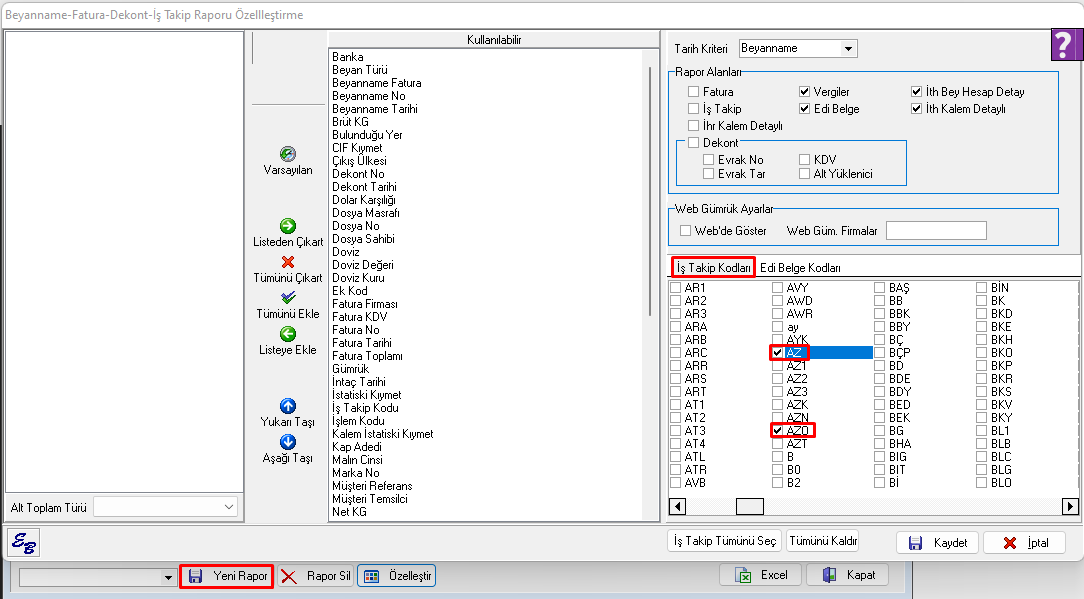
Task: Select Dosya No in the list
Action: point(355,226)
